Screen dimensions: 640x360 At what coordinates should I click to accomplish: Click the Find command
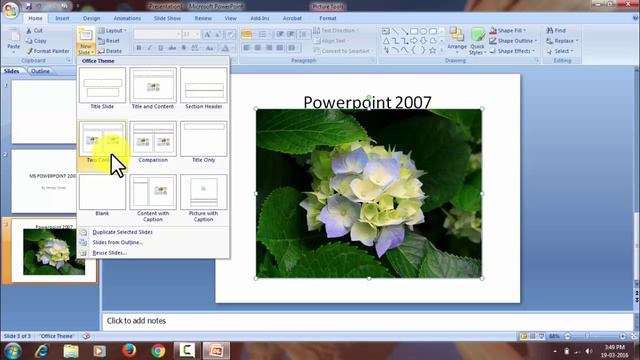(556, 31)
